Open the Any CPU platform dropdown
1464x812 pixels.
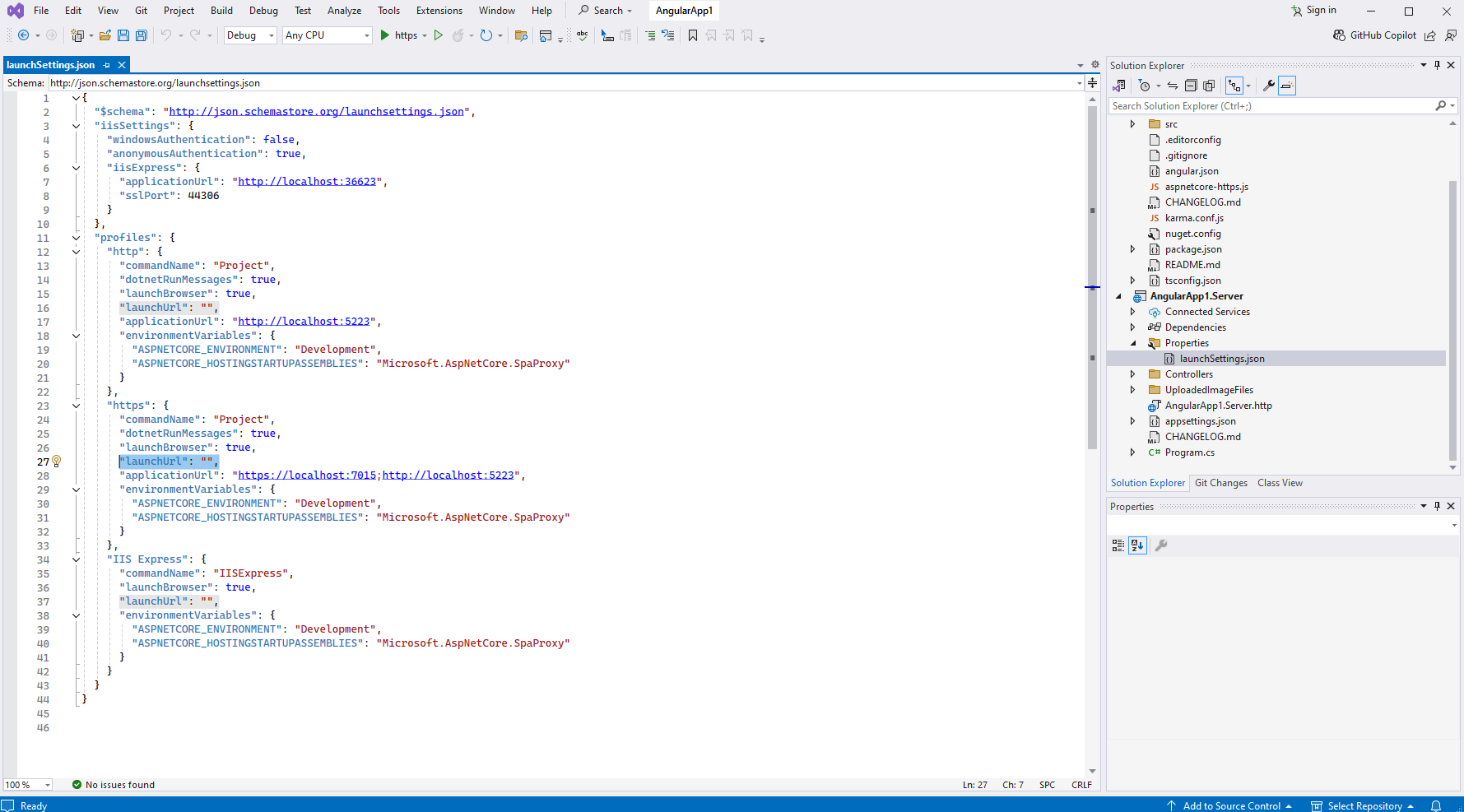pos(327,35)
